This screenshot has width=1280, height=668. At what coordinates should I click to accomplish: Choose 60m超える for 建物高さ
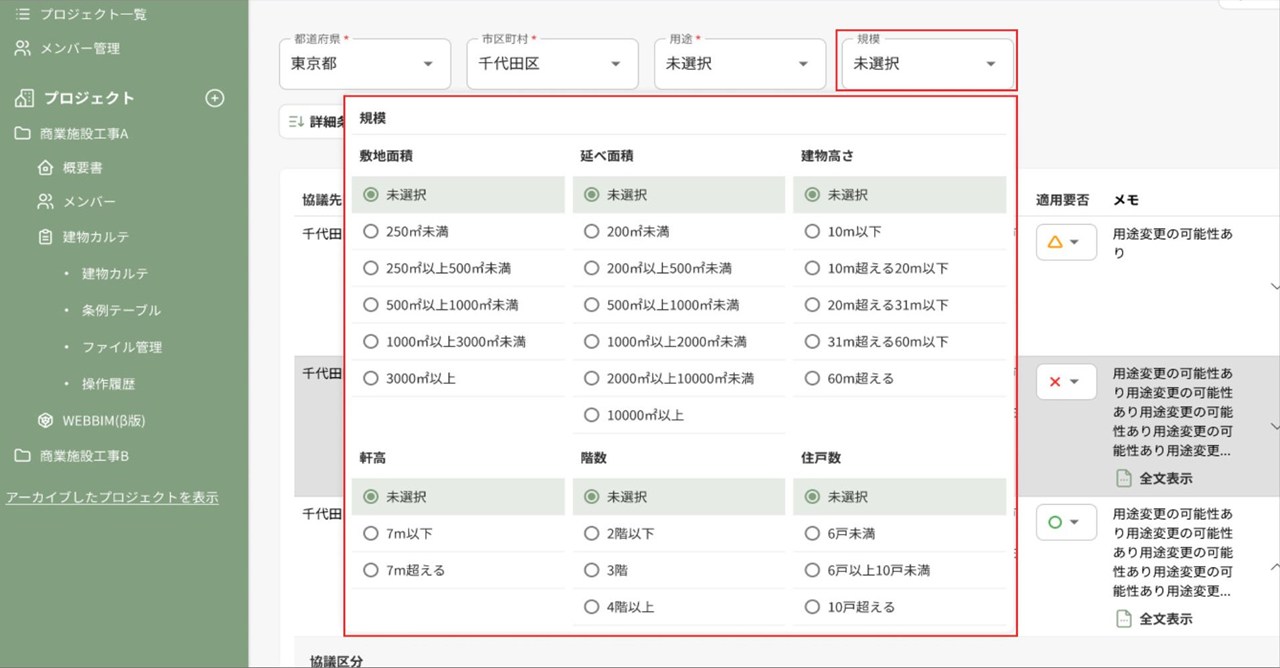[813, 379]
